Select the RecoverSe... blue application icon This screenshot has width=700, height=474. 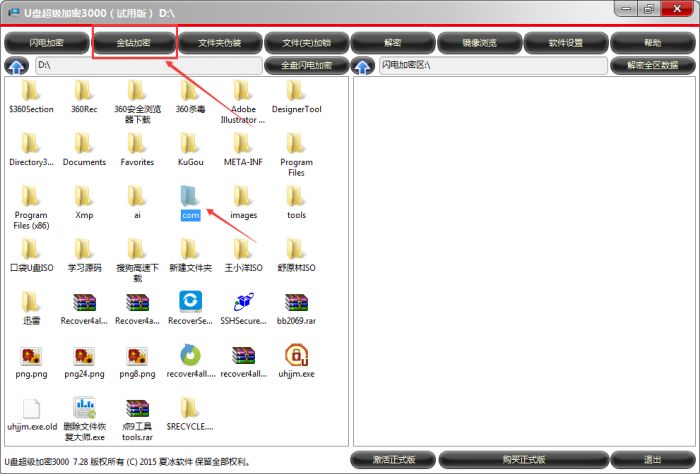coord(190,301)
